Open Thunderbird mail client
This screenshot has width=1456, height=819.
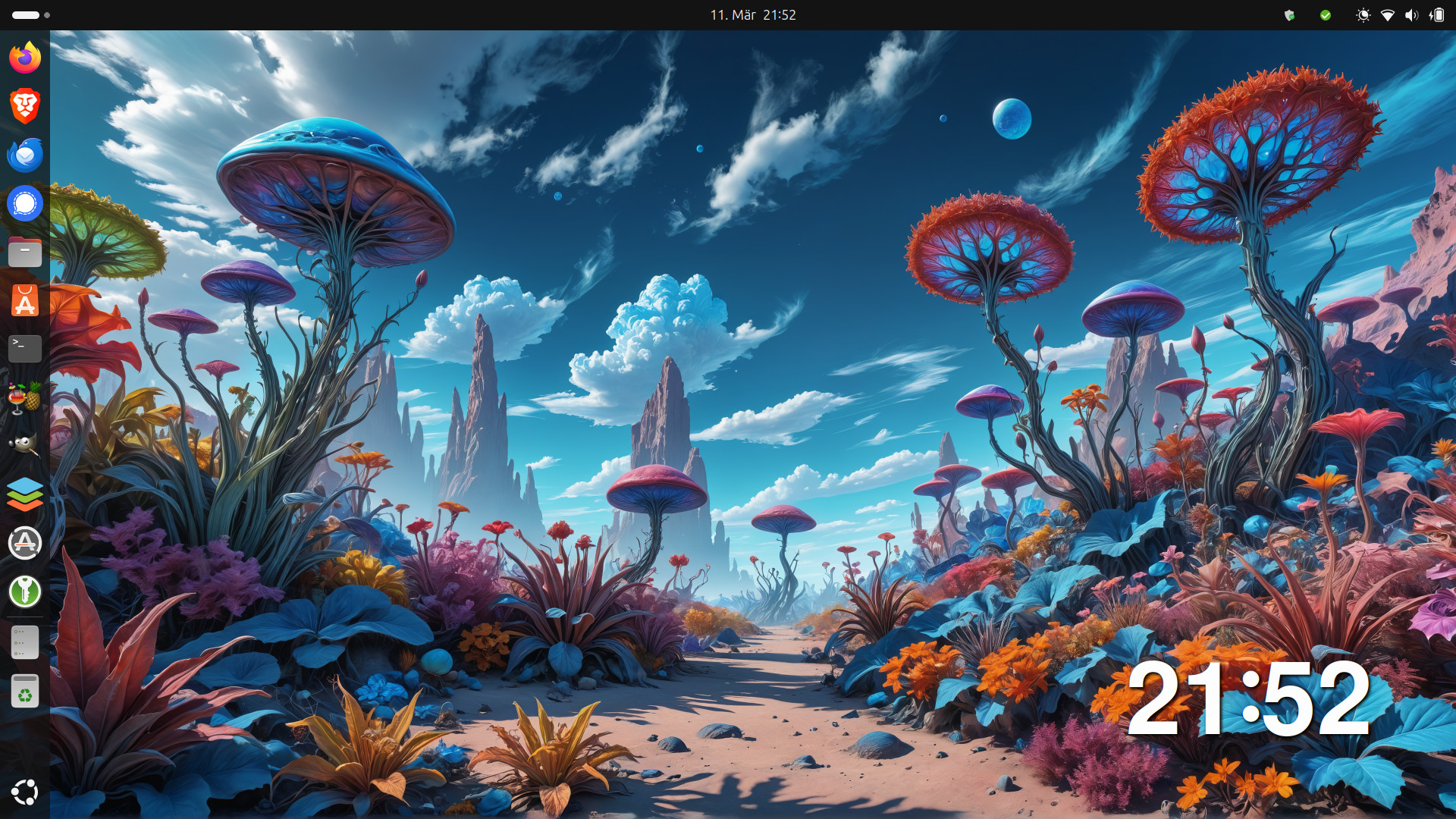pyautogui.click(x=25, y=155)
